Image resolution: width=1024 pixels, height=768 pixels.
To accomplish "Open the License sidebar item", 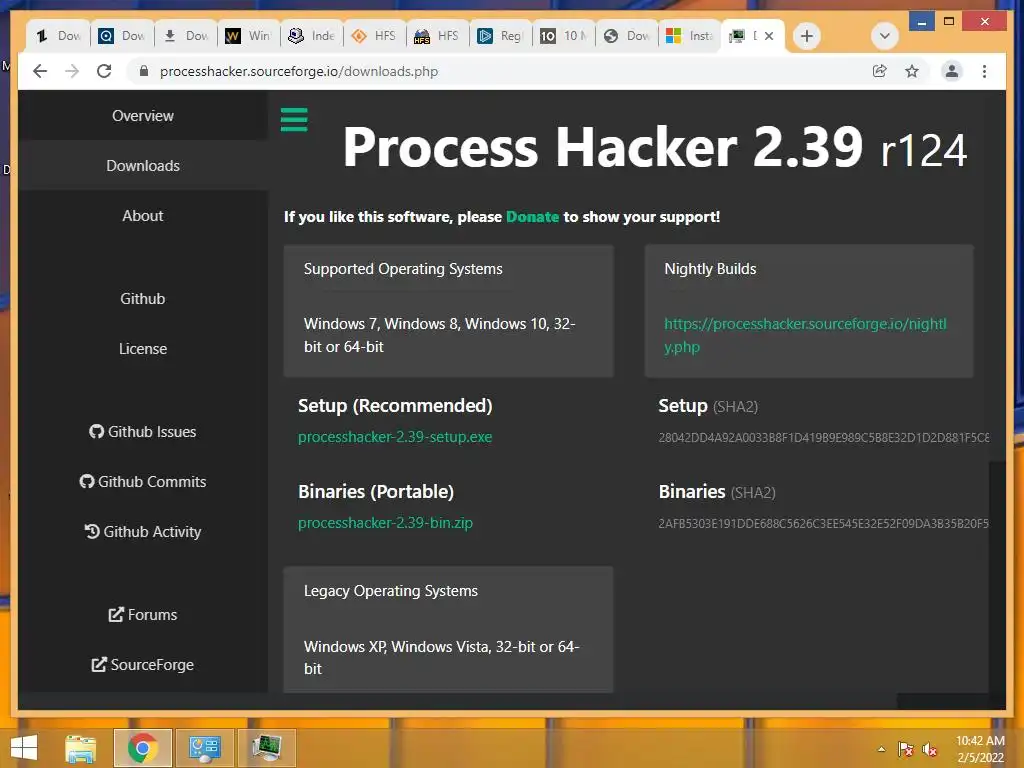I will point(143,349).
